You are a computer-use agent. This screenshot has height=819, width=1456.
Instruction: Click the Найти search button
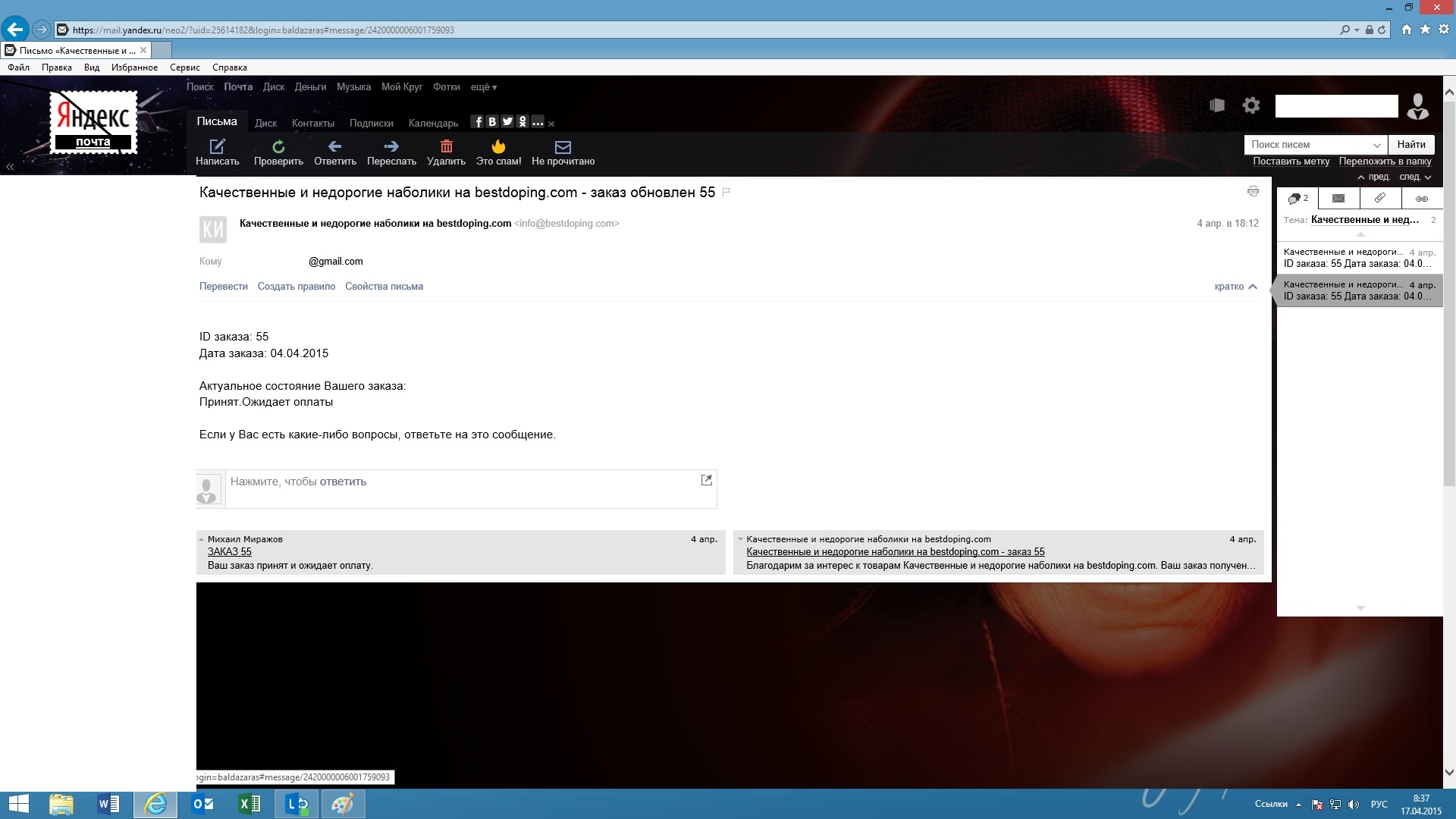(x=1410, y=145)
